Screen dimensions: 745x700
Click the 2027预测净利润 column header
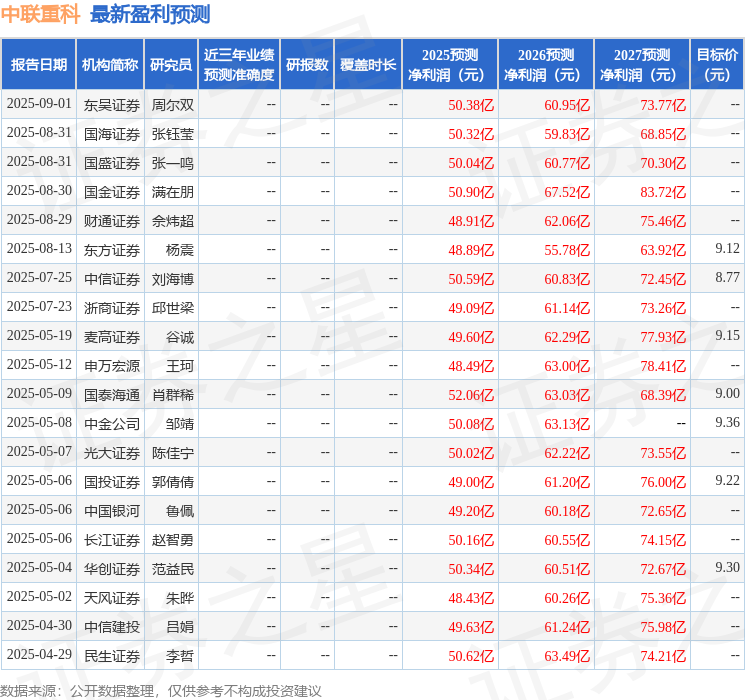click(x=642, y=65)
